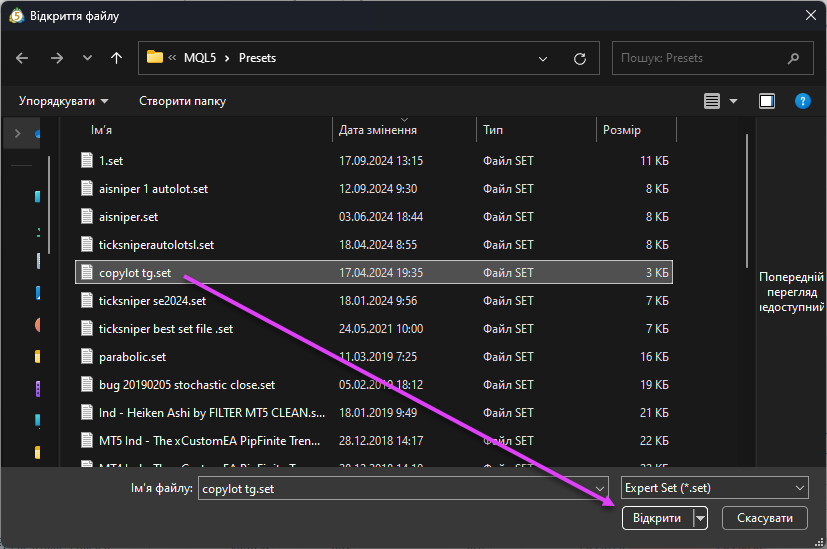
Task: Go up one folder level
Action: (x=117, y=58)
